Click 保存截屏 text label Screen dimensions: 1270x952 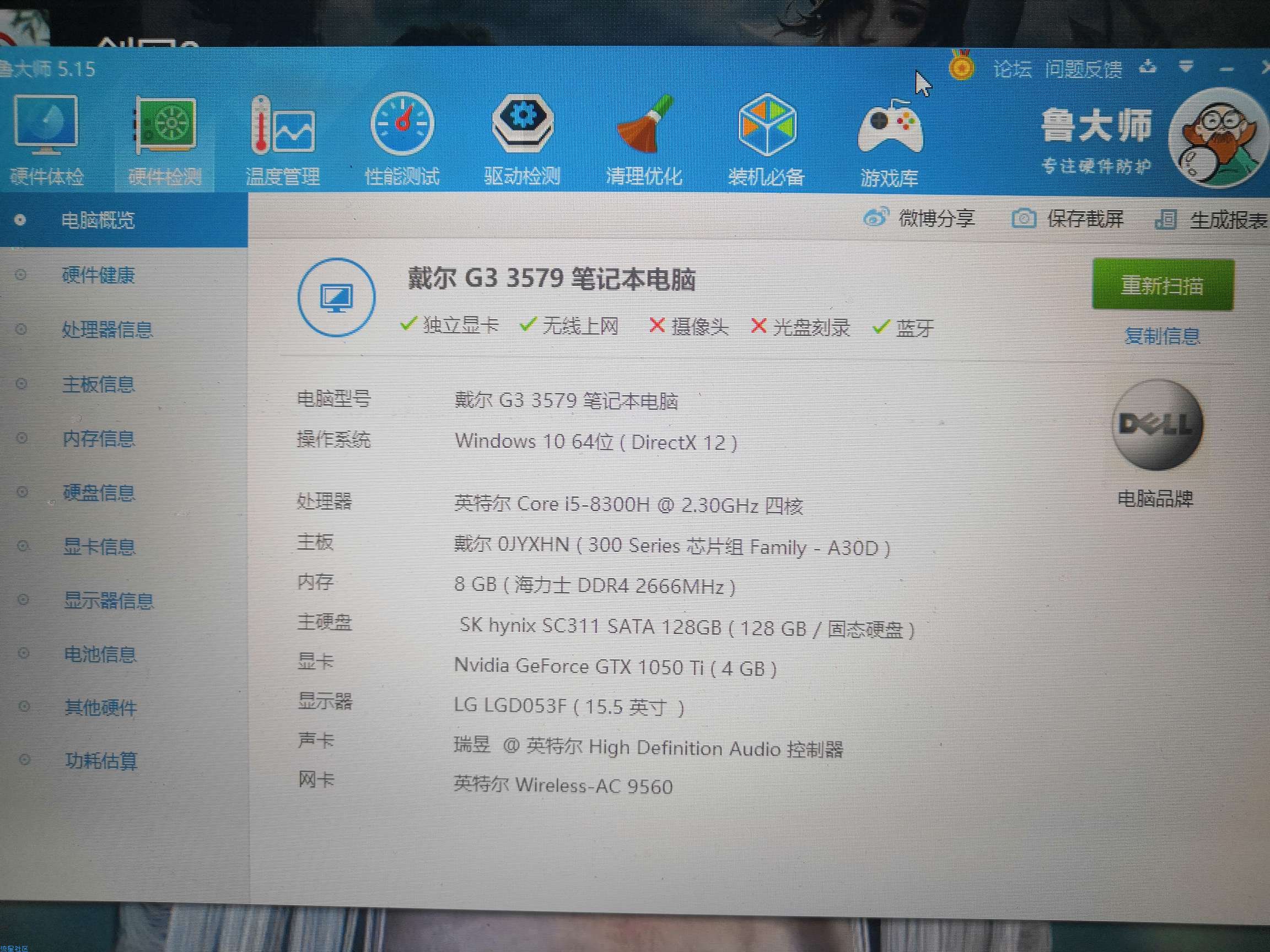point(1085,219)
